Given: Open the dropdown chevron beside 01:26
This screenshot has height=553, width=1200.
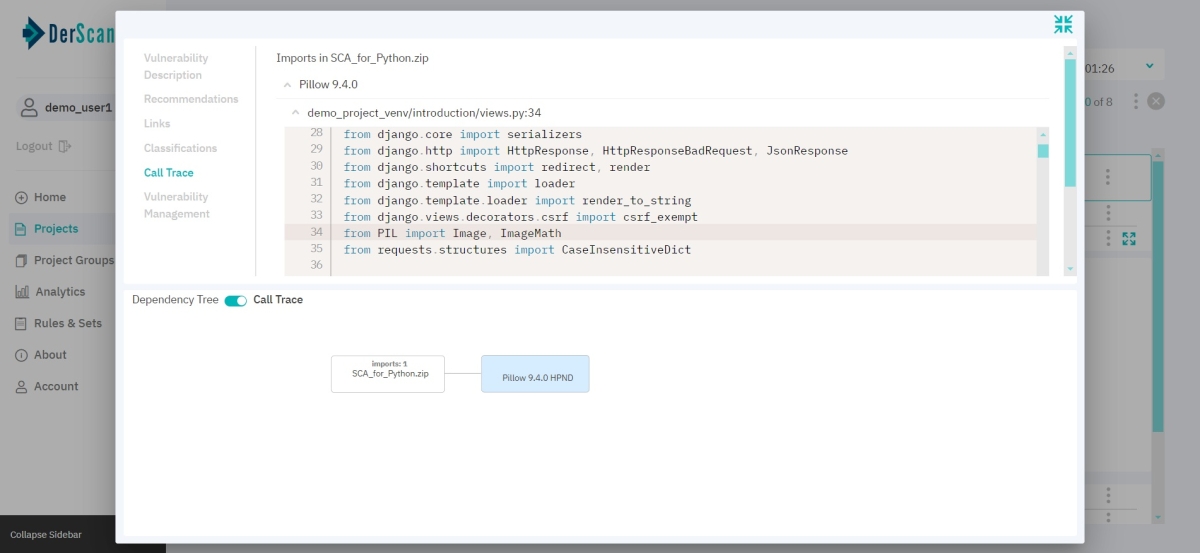Looking at the screenshot, I should tap(1149, 67).
